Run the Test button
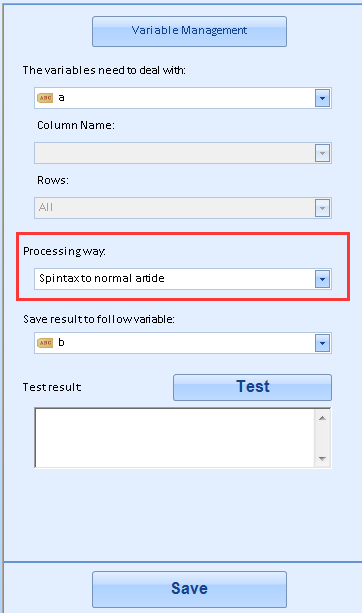The image size is (362, 613). click(x=253, y=387)
